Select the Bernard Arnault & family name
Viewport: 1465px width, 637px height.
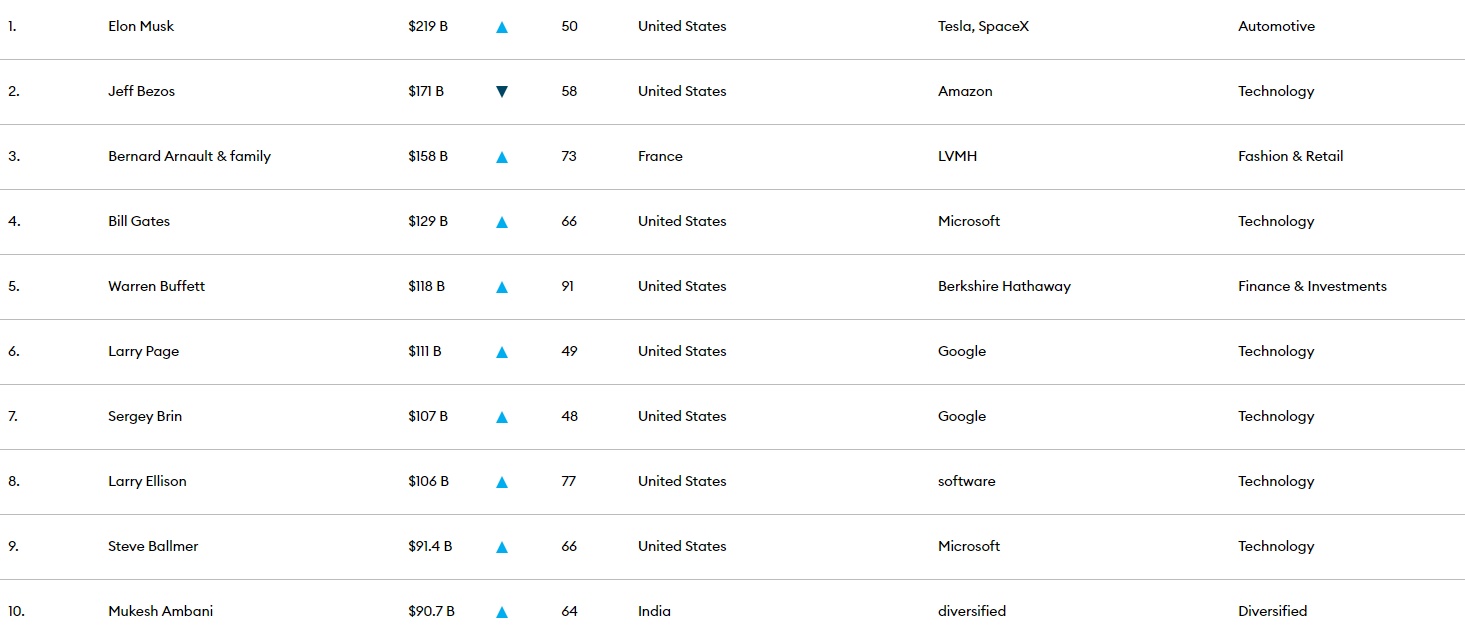[189, 156]
